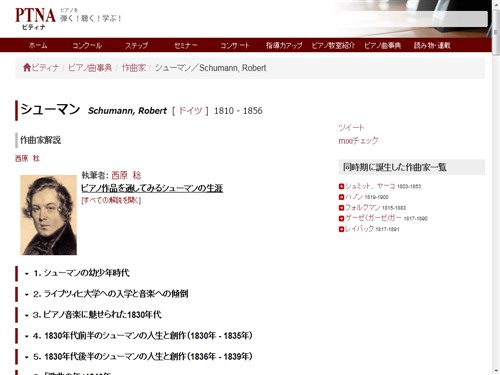Screen dimensions: 500x375
Task: Expand section 3 about 1830年代 piano music
Action: click(x=93, y=315)
